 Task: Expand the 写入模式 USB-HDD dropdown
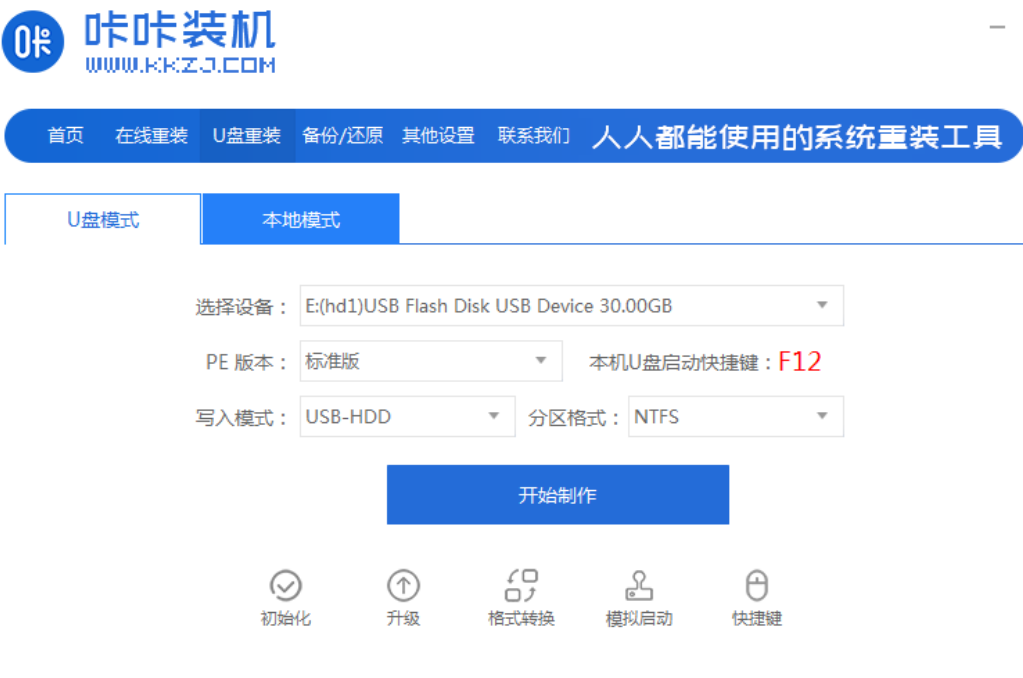coord(407,416)
